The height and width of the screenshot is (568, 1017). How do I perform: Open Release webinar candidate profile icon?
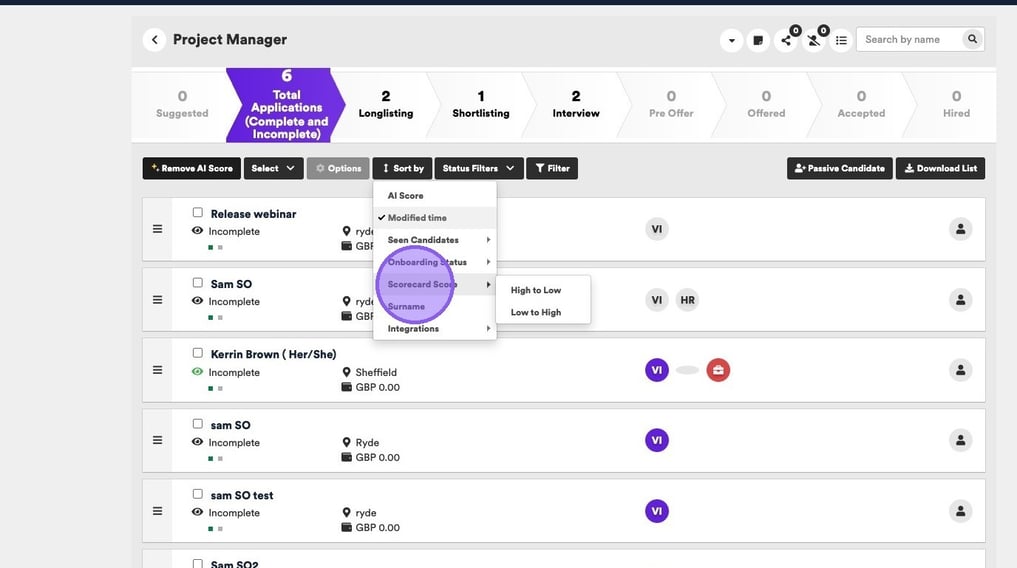tap(960, 229)
